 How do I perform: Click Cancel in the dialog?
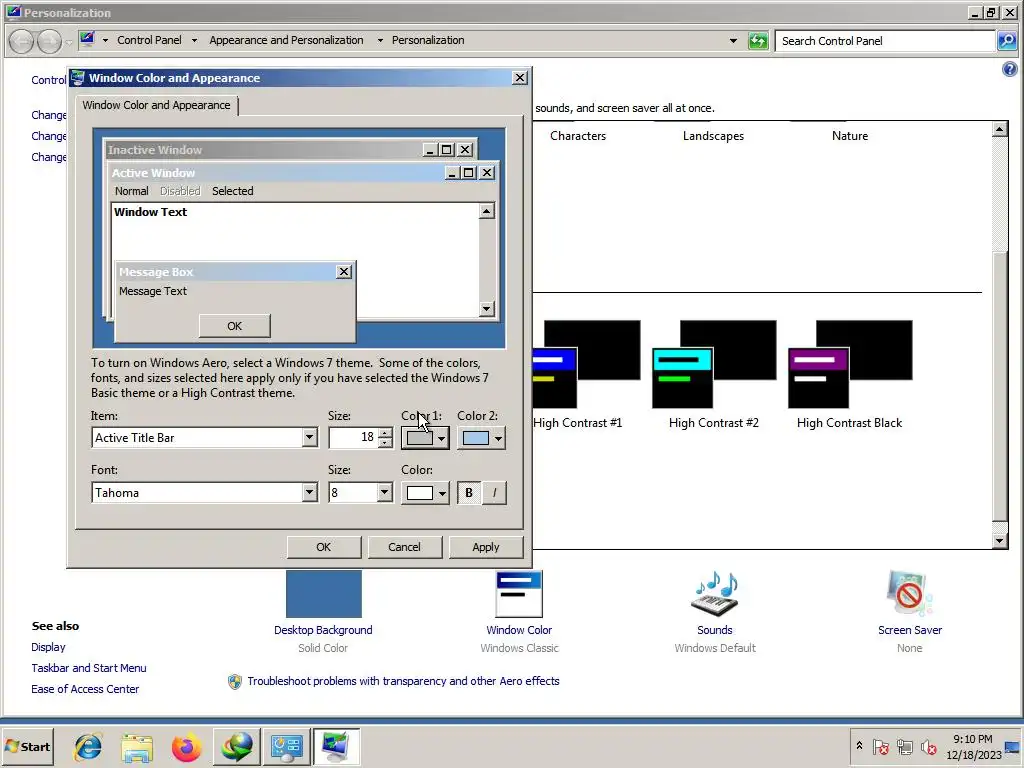pos(404,547)
